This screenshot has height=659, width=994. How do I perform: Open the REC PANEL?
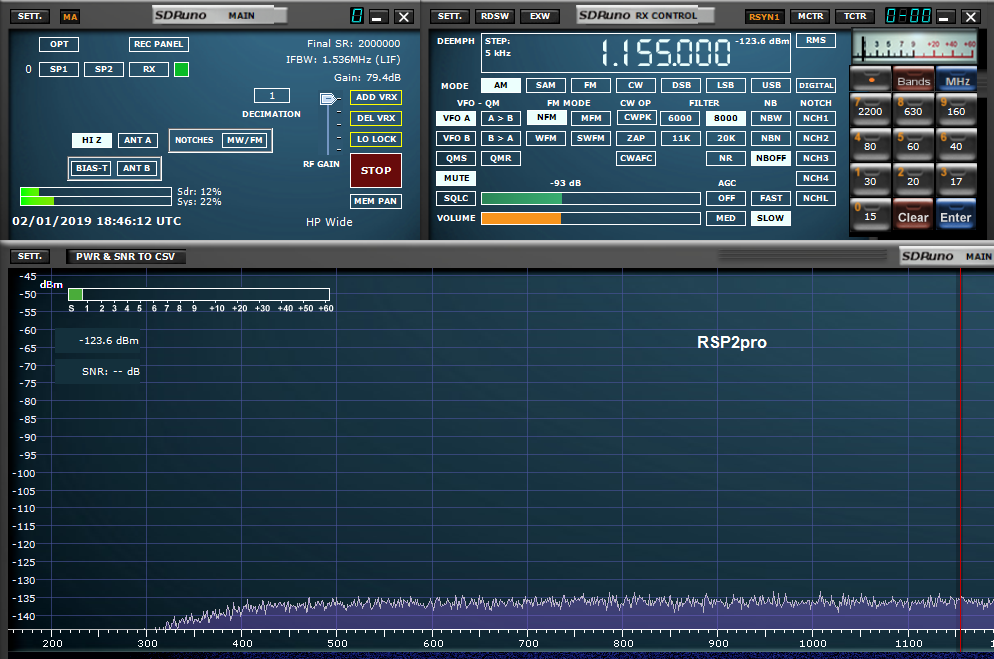point(158,44)
